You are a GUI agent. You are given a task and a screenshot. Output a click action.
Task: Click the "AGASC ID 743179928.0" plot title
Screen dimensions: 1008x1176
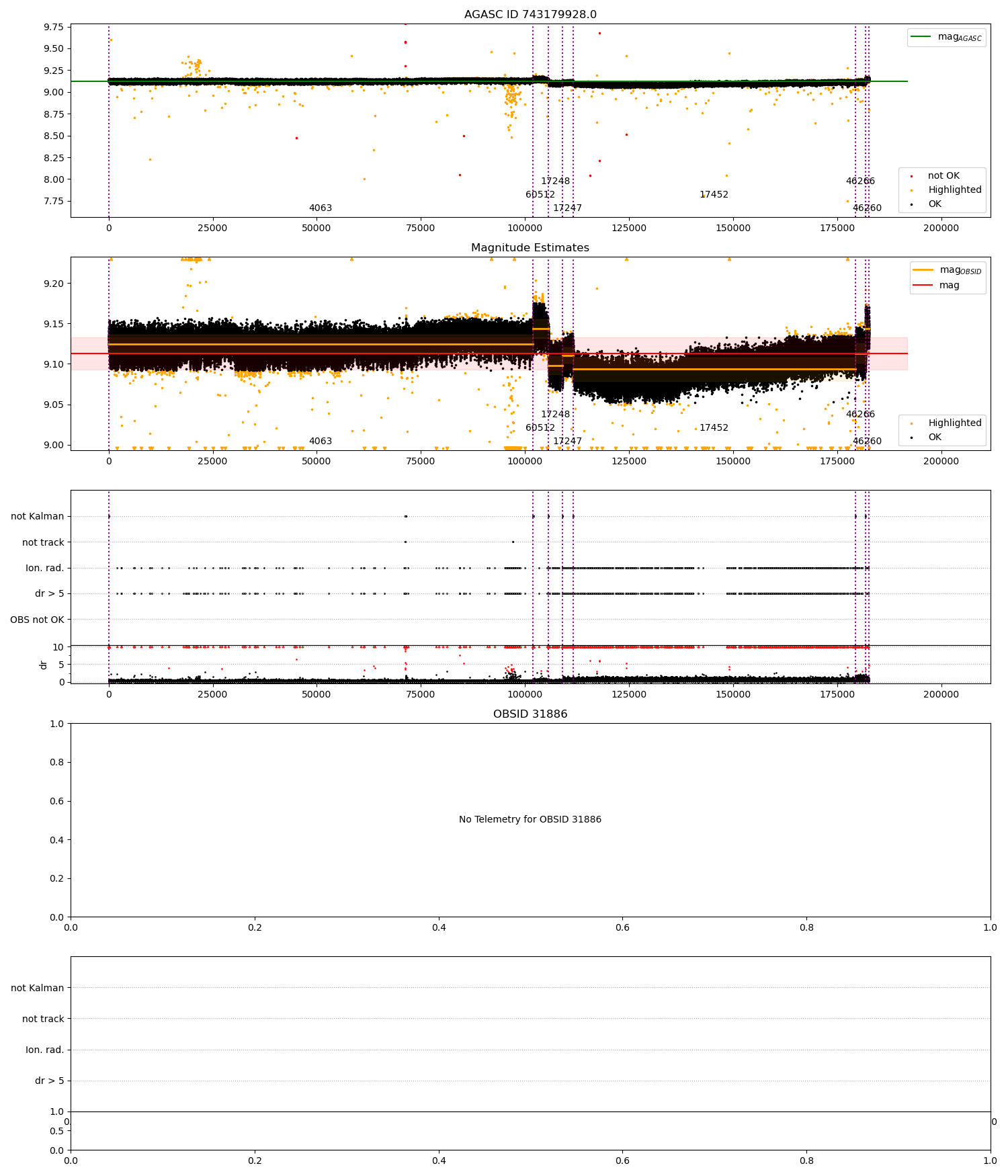pos(530,15)
